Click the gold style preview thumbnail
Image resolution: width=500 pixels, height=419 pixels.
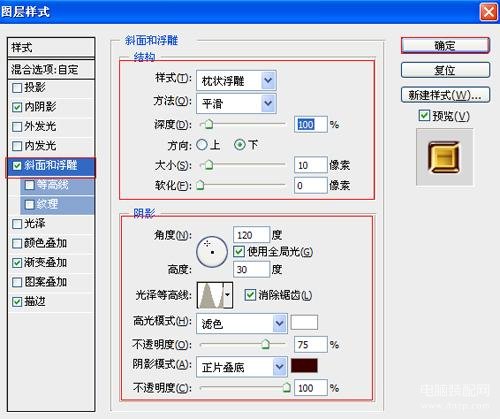[444, 157]
